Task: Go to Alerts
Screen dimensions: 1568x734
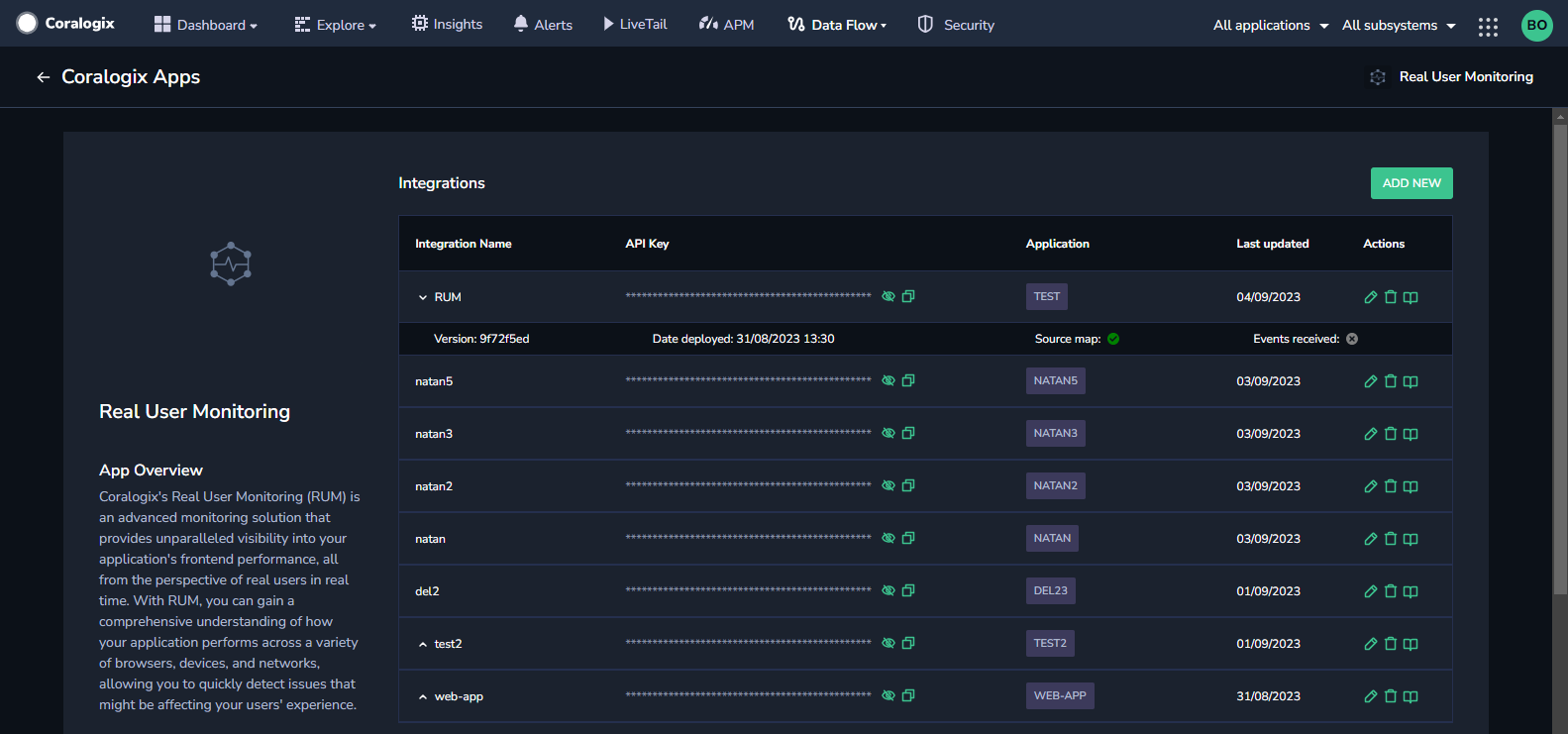Action: [543, 24]
